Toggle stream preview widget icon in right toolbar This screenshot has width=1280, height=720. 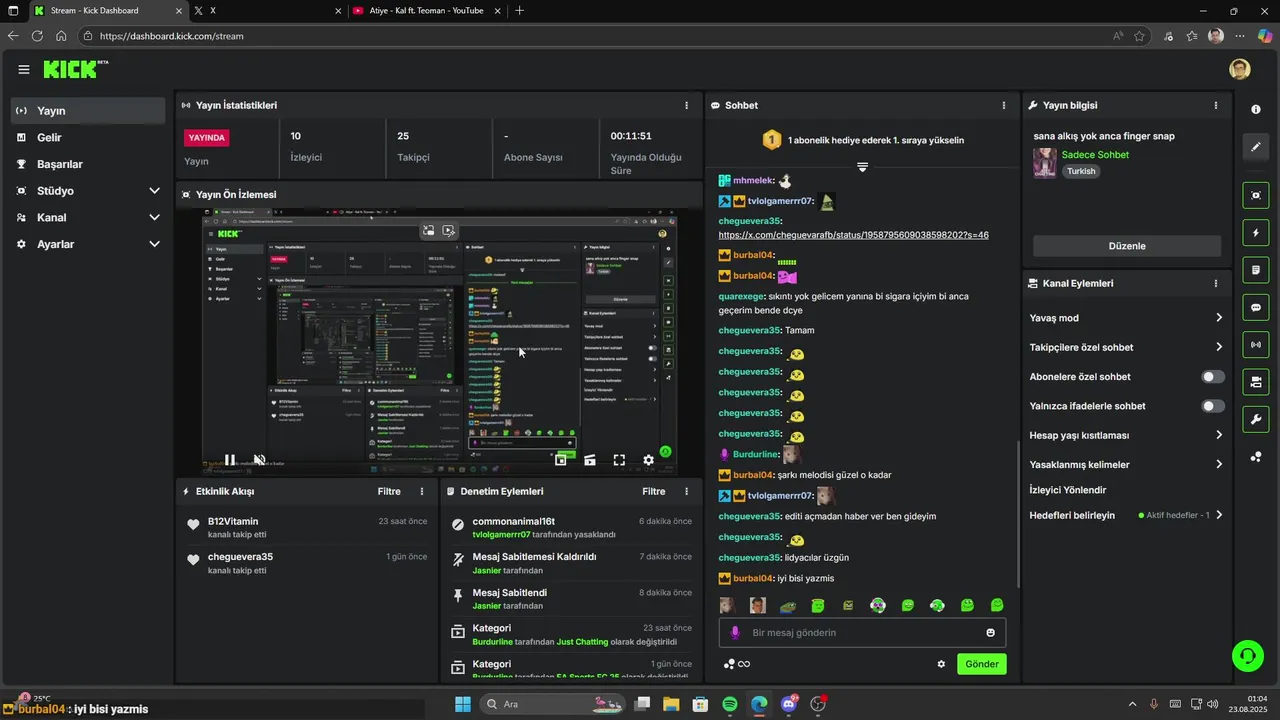click(x=1256, y=195)
